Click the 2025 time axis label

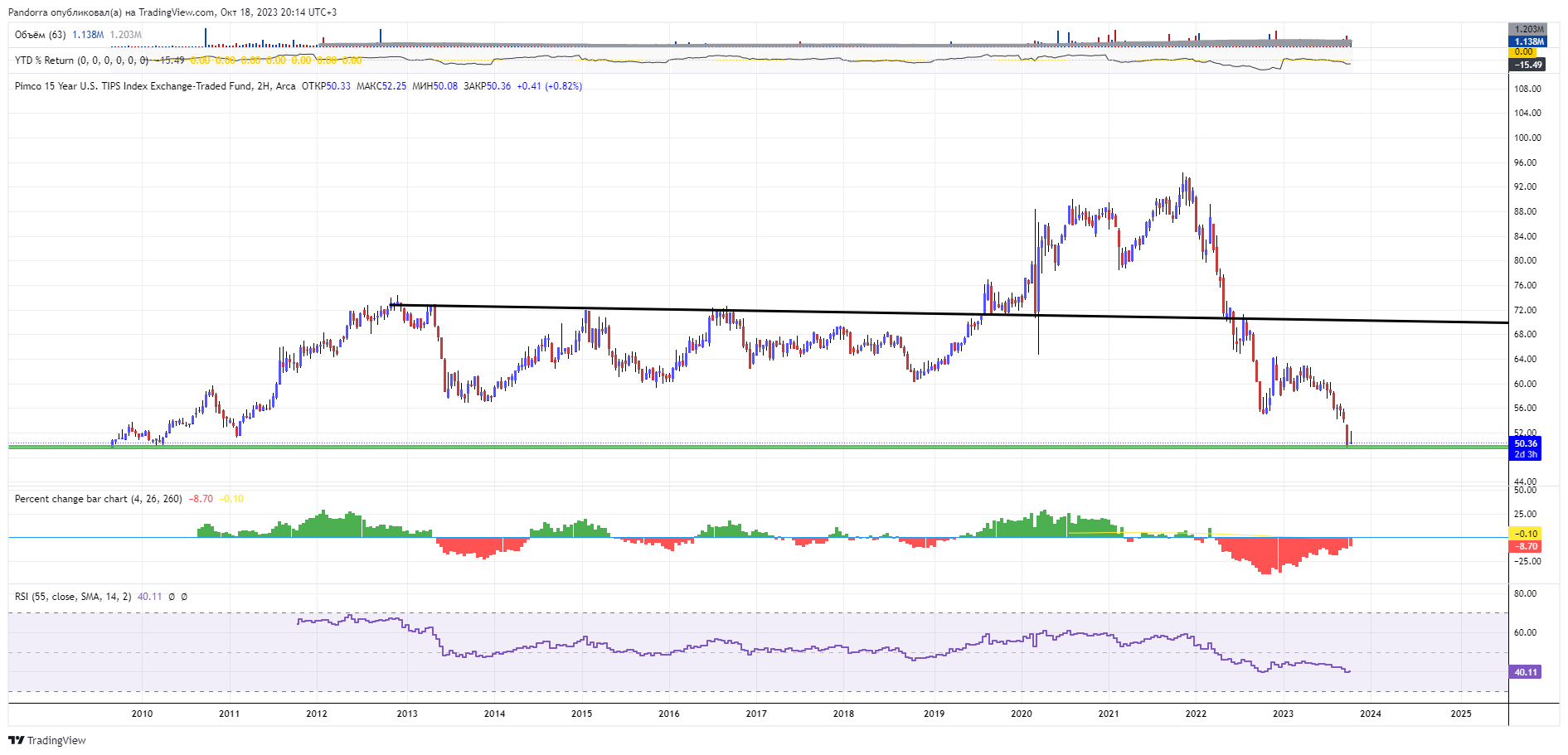(1461, 714)
